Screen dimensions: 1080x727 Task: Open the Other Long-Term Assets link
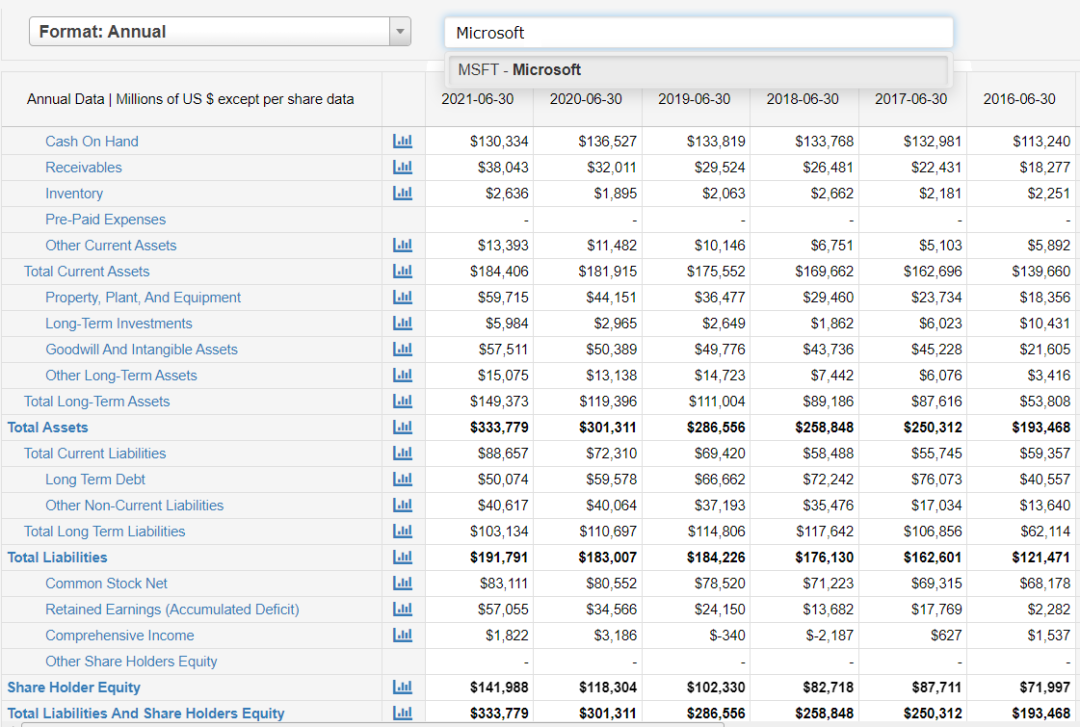pos(121,376)
